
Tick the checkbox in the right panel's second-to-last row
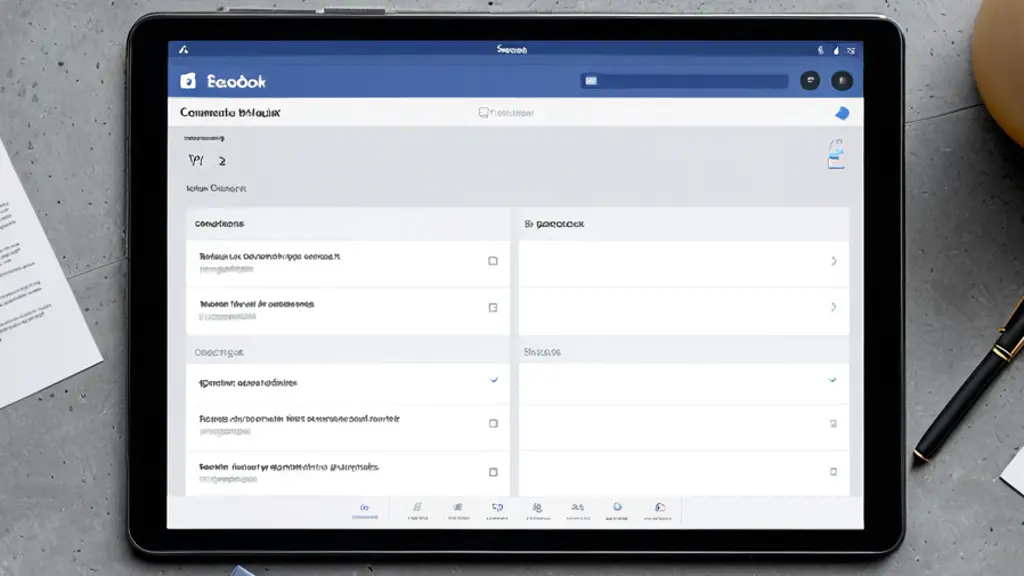tap(833, 424)
